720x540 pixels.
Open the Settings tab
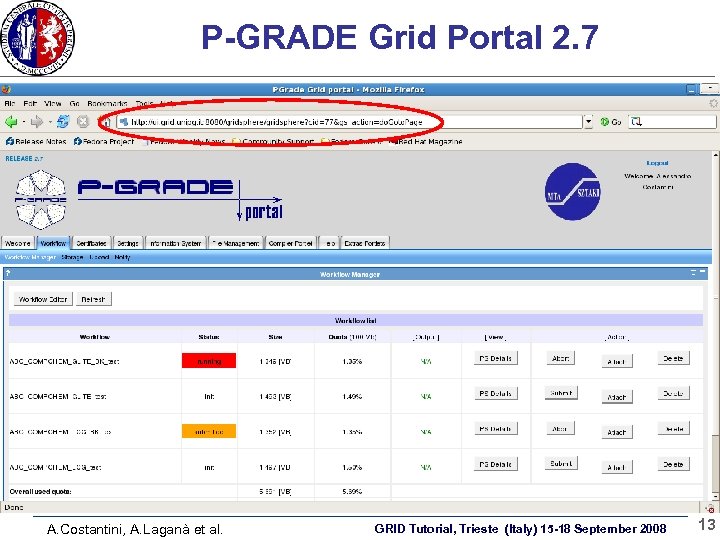click(128, 243)
